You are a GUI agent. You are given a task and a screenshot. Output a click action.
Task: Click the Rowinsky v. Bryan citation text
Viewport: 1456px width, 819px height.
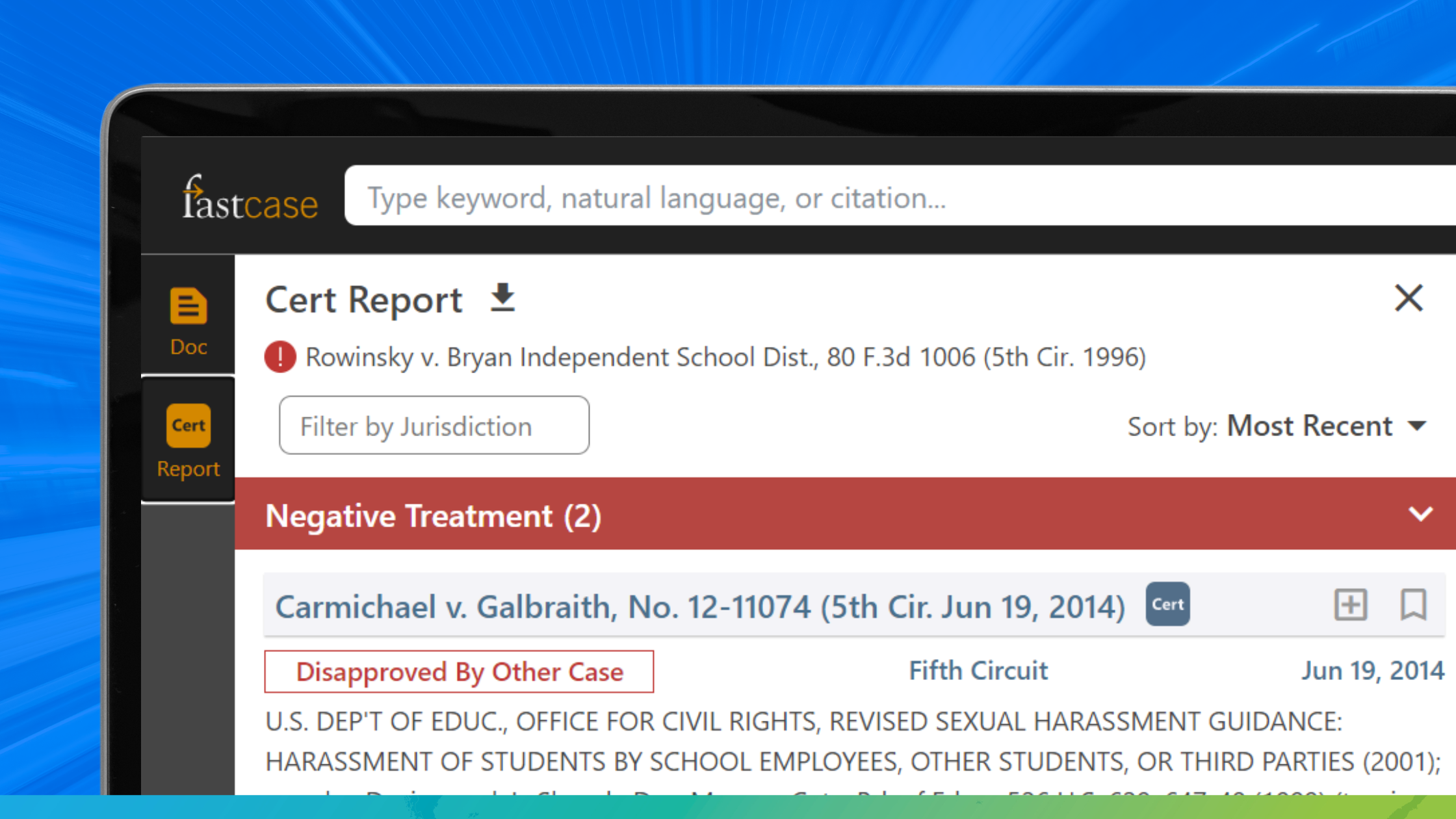pos(725,357)
